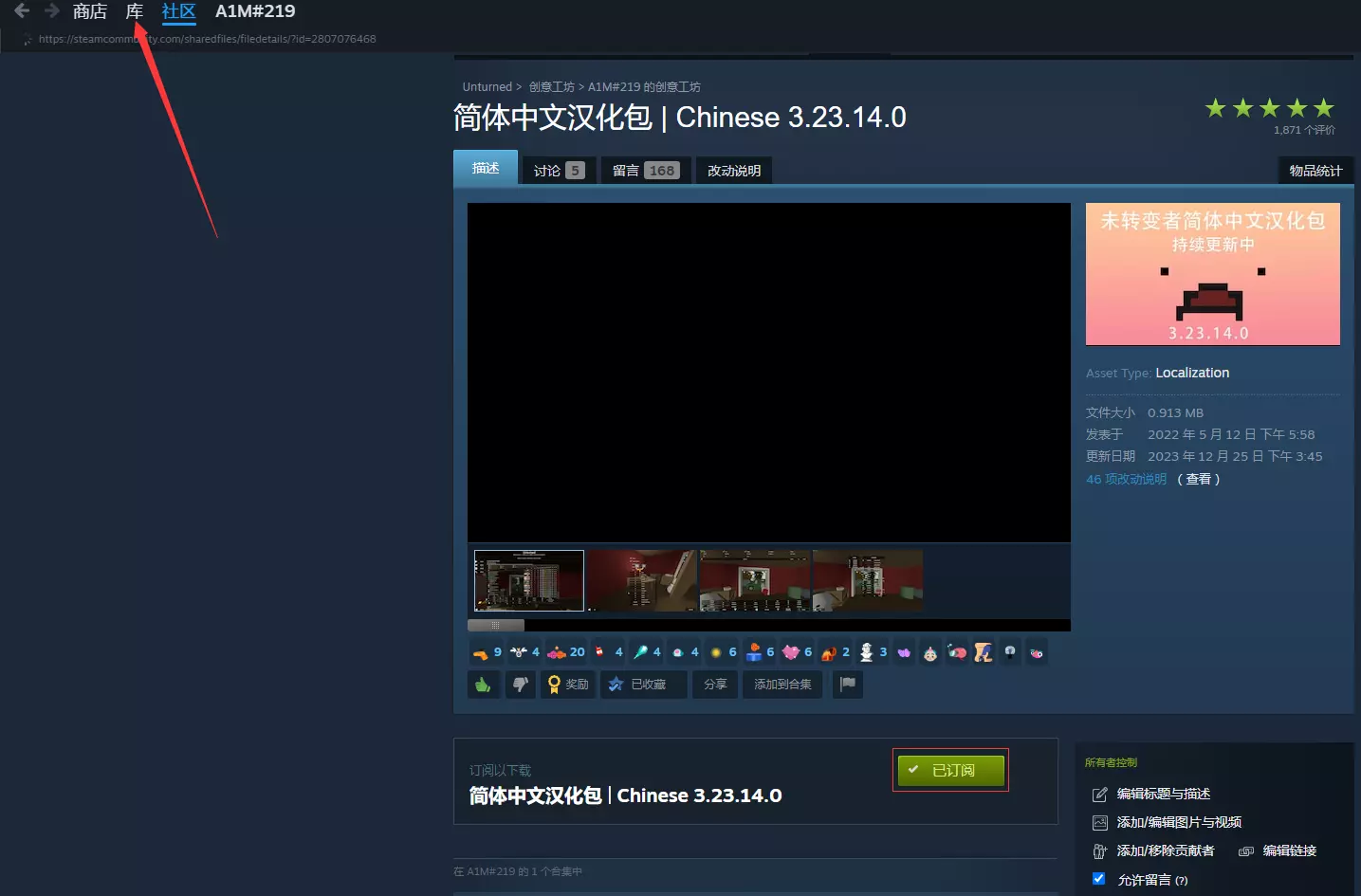This screenshot has height=896, width=1361.
Task: Click 添加到合集 add to collection
Action: click(x=782, y=685)
